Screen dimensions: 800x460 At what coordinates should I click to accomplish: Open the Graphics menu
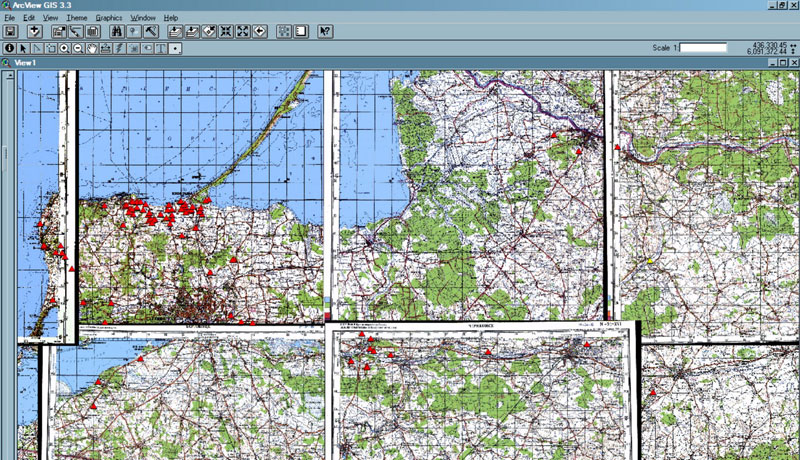[109, 18]
